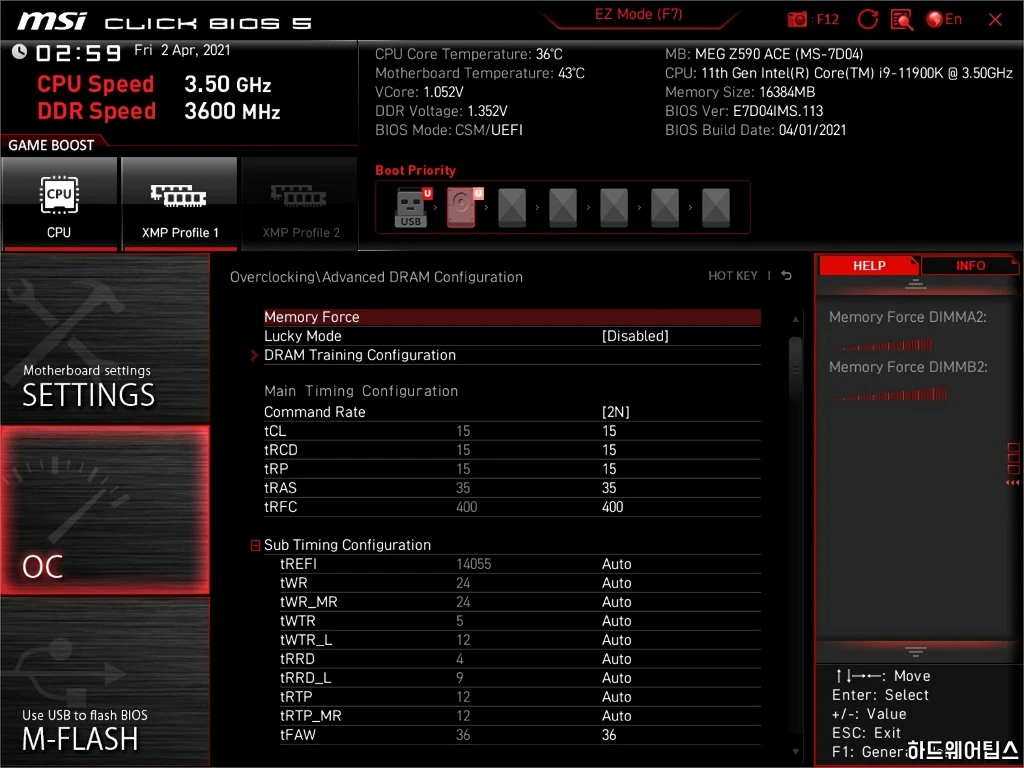Open the M-FLASH BIOS update section
1024x768 pixels.
pos(105,682)
